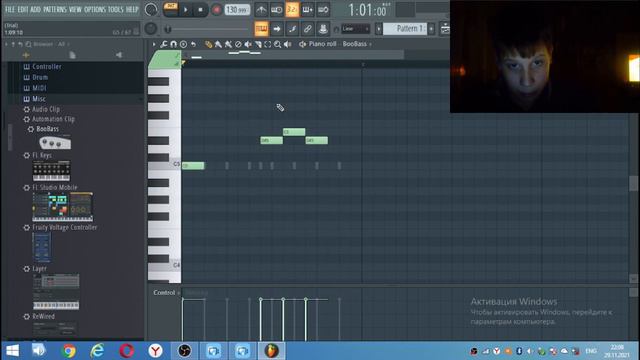This screenshot has width=640, height=360.
Task: Select the Delete tool in piano roll
Action: pyautogui.click(x=238, y=44)
